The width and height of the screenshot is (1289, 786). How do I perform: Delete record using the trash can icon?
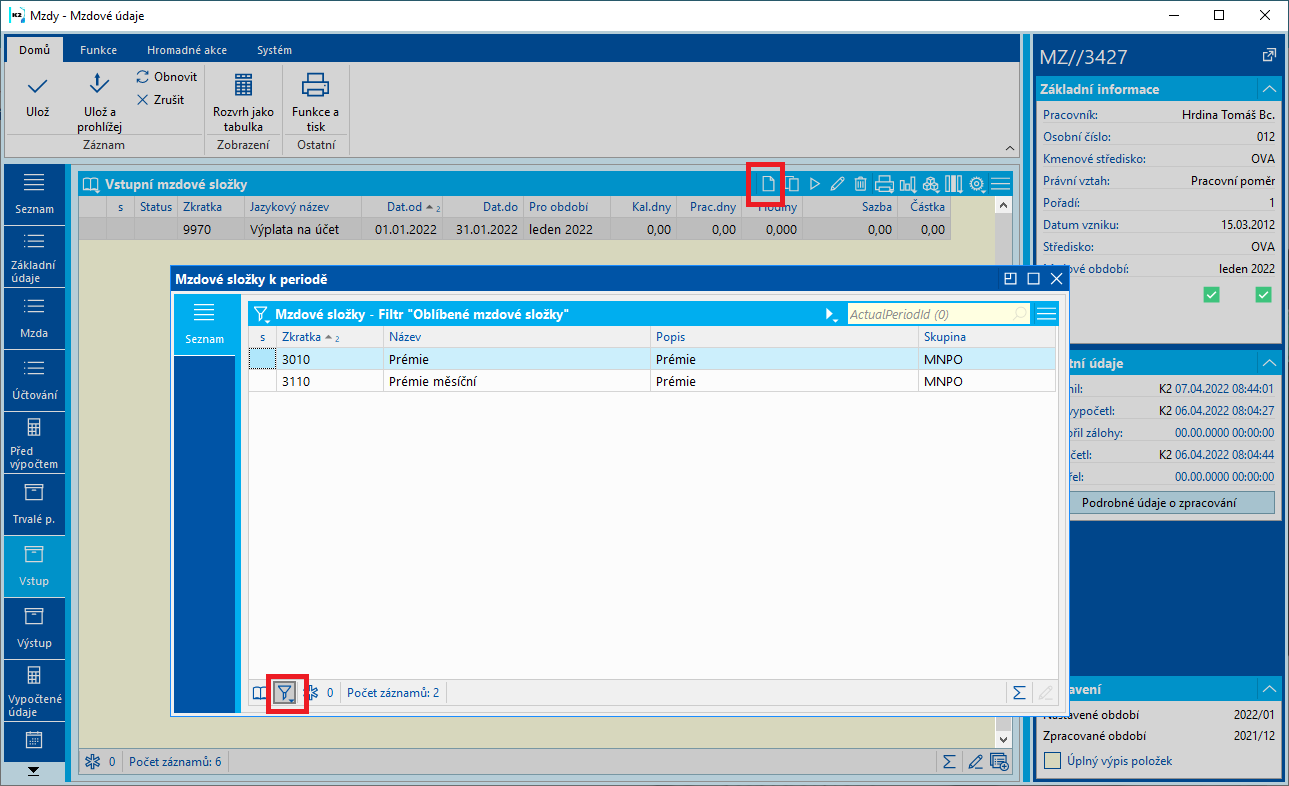pyautogui.click(x=860, y=184)
